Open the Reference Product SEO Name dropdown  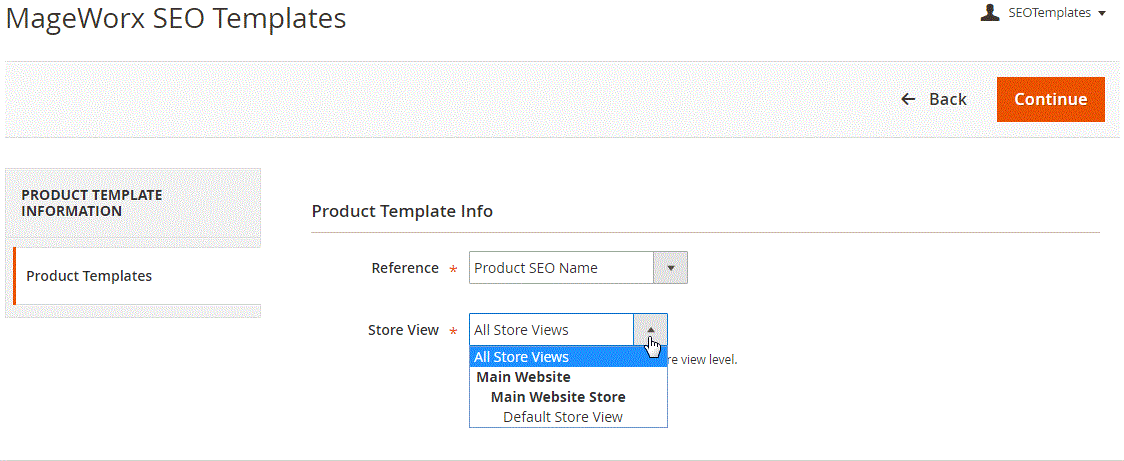(x=578, y=267)
